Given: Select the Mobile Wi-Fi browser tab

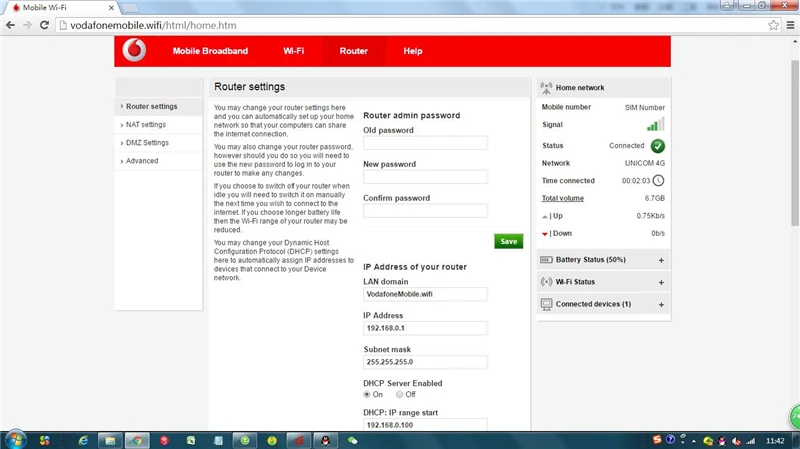Looking at the screenshot, I should tap(61, 8).
